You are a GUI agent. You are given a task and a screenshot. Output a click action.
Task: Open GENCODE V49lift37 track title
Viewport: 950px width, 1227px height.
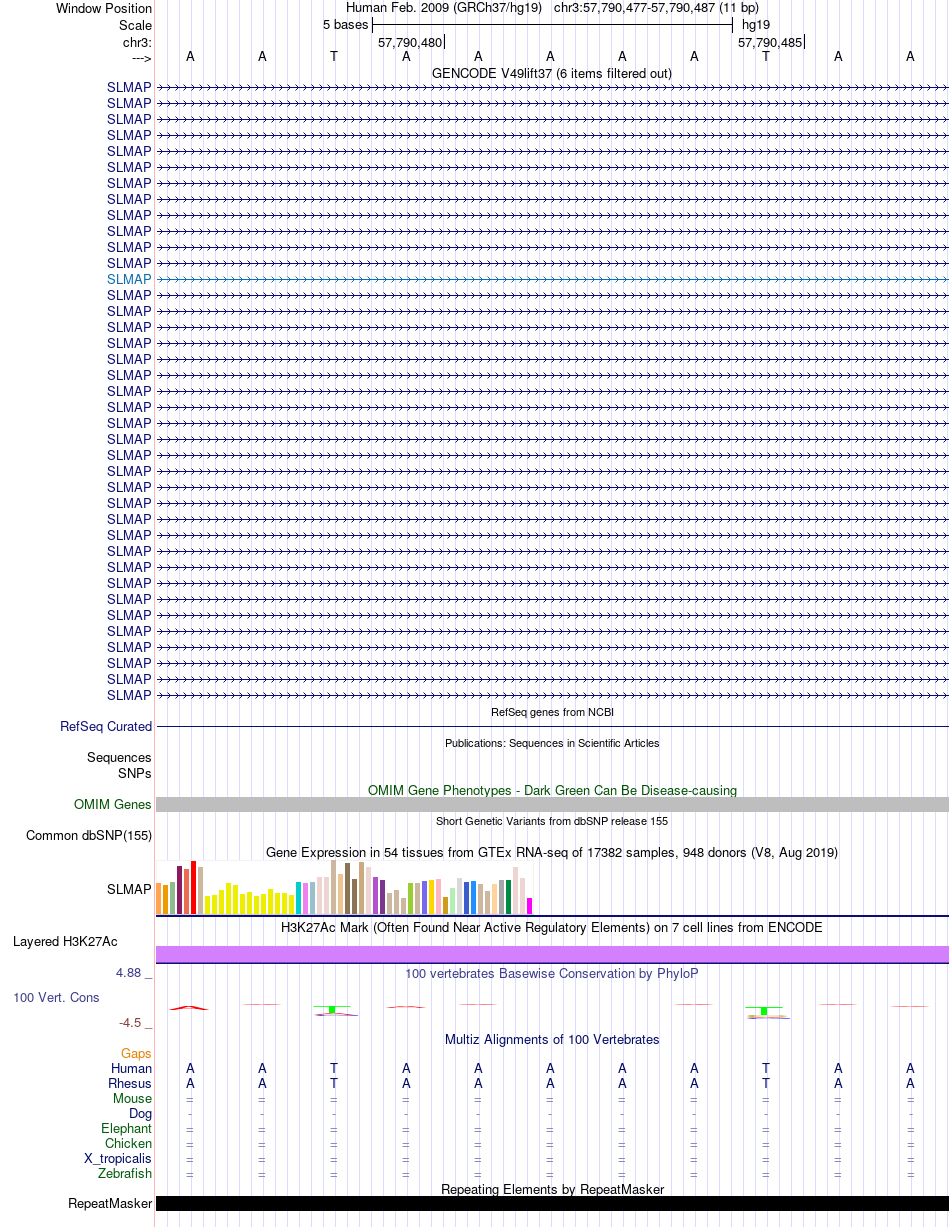tap(552, 73)
